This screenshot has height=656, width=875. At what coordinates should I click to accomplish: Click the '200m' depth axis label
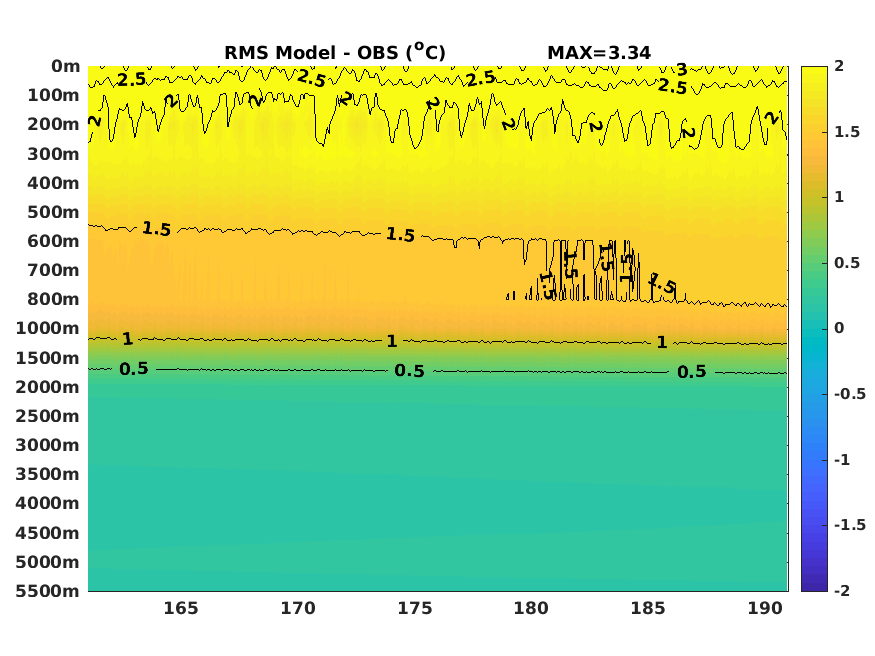(x=54, y=124)
